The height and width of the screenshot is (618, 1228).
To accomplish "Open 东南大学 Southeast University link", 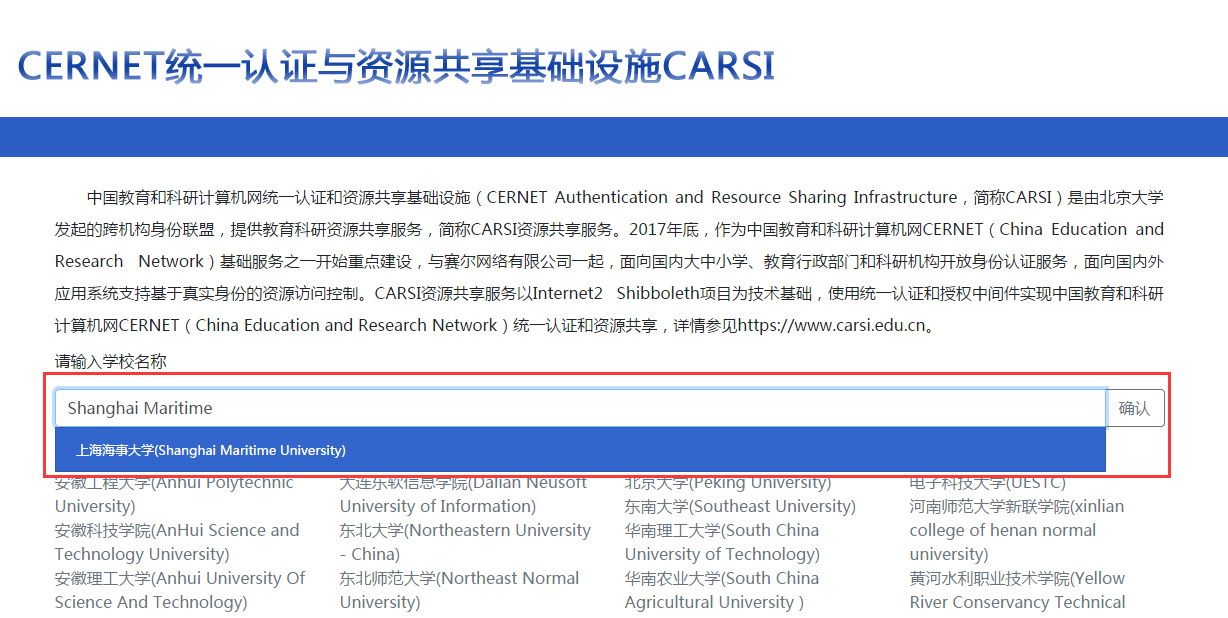I will 740,506.
